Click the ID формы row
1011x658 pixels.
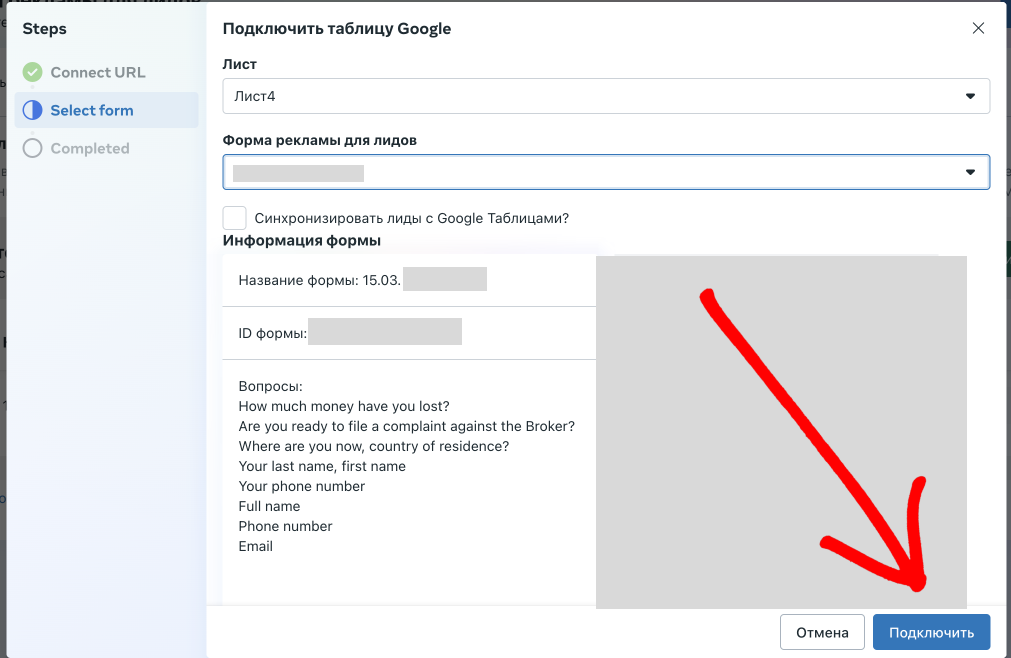[409, 333]
